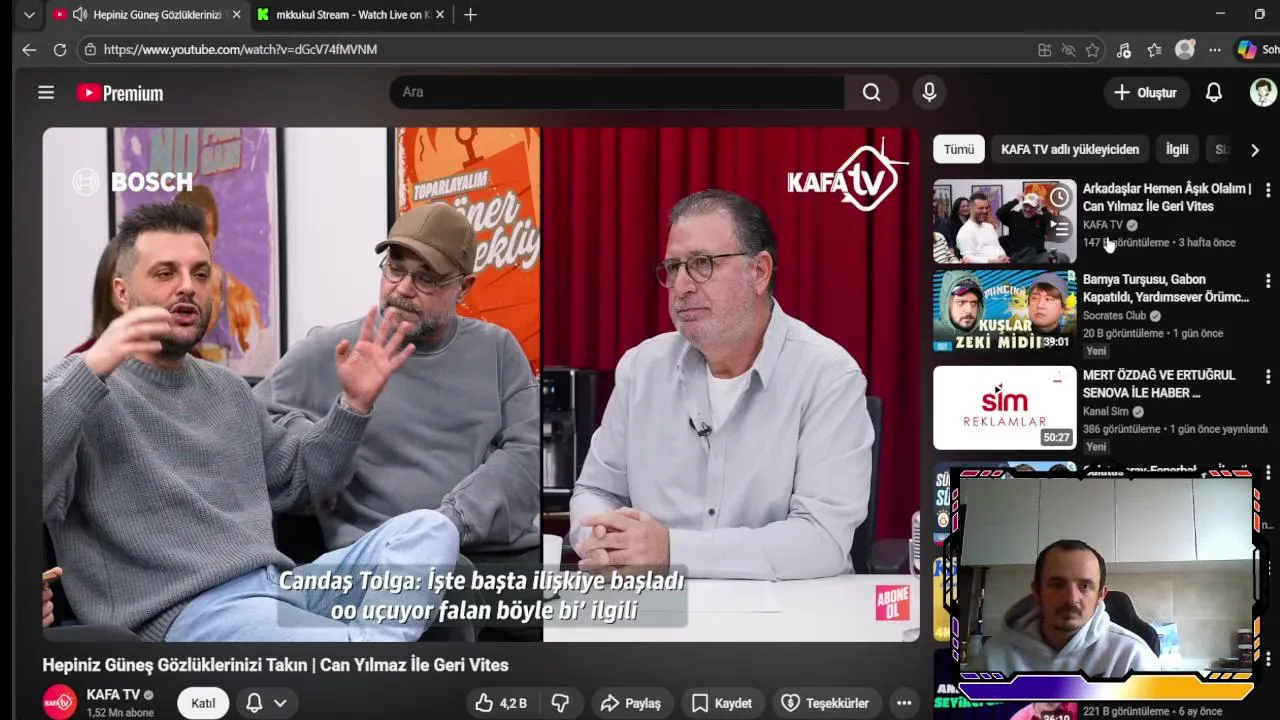Click Watch Later clock on Arkadaşlar thumbnail
The image size is (1280, 720).
[x=1059, y=198]
